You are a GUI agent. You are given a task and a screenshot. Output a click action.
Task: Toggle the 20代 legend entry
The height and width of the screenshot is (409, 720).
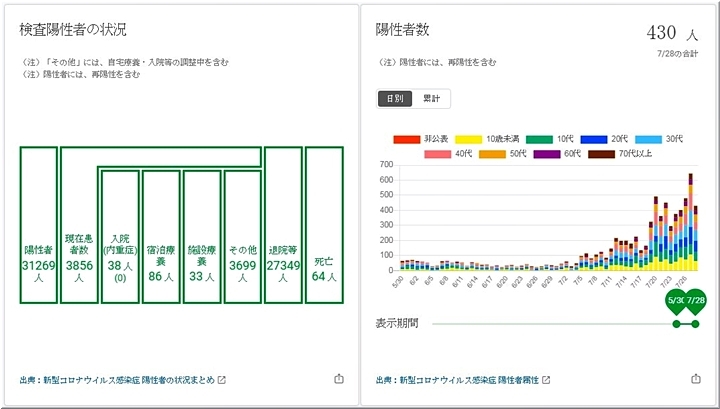pos(608,139)
